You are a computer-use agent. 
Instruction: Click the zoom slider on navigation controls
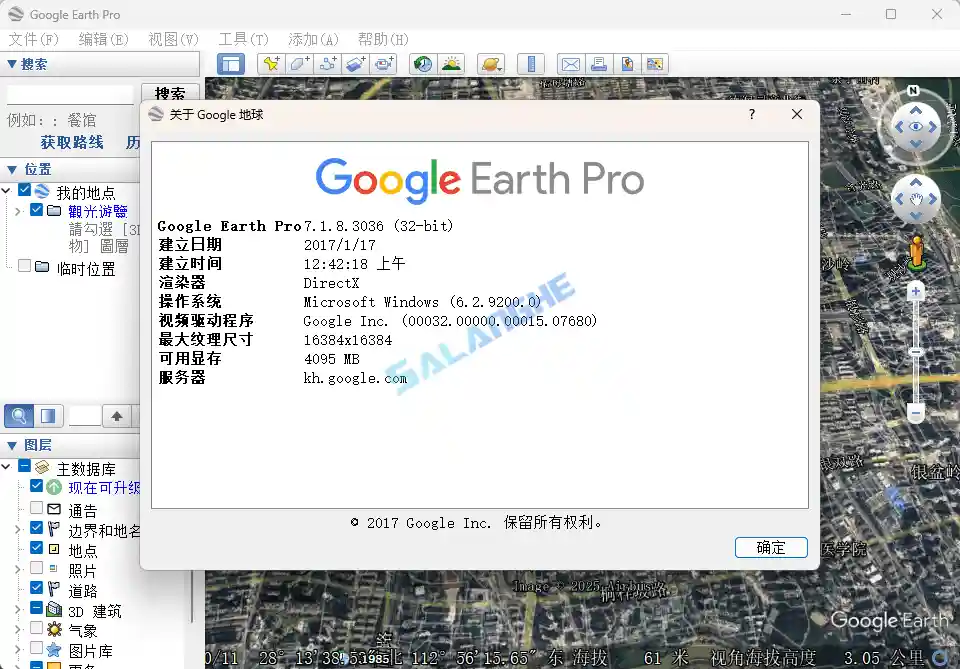tap(915, 350)
